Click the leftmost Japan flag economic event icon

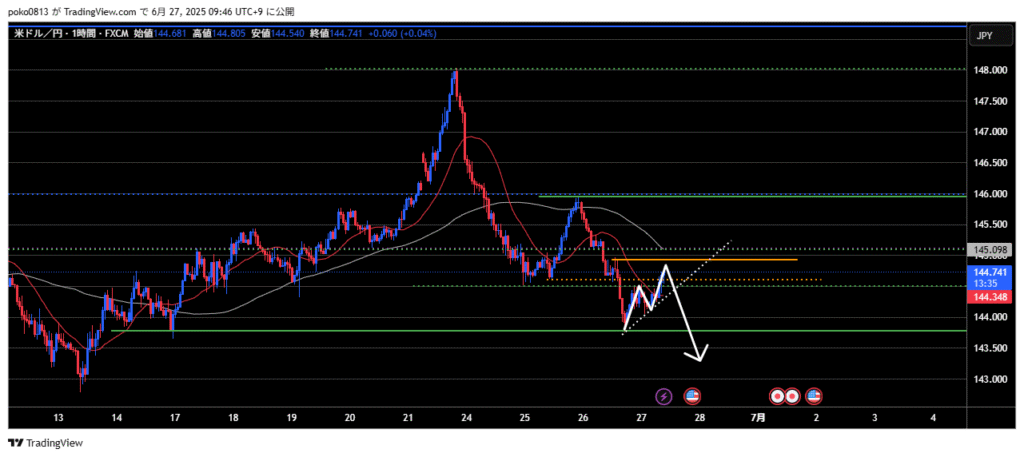(x=777, y=397)
